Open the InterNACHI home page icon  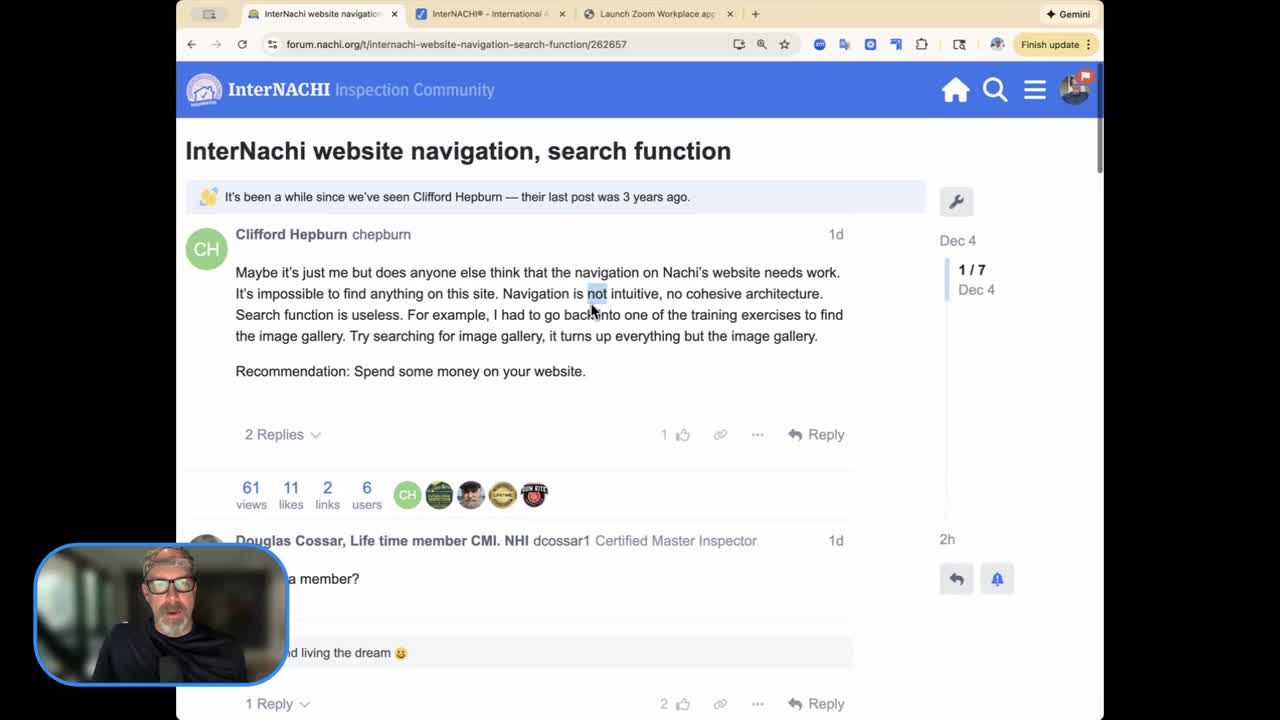pyautogui.click(x=955, y=90)
